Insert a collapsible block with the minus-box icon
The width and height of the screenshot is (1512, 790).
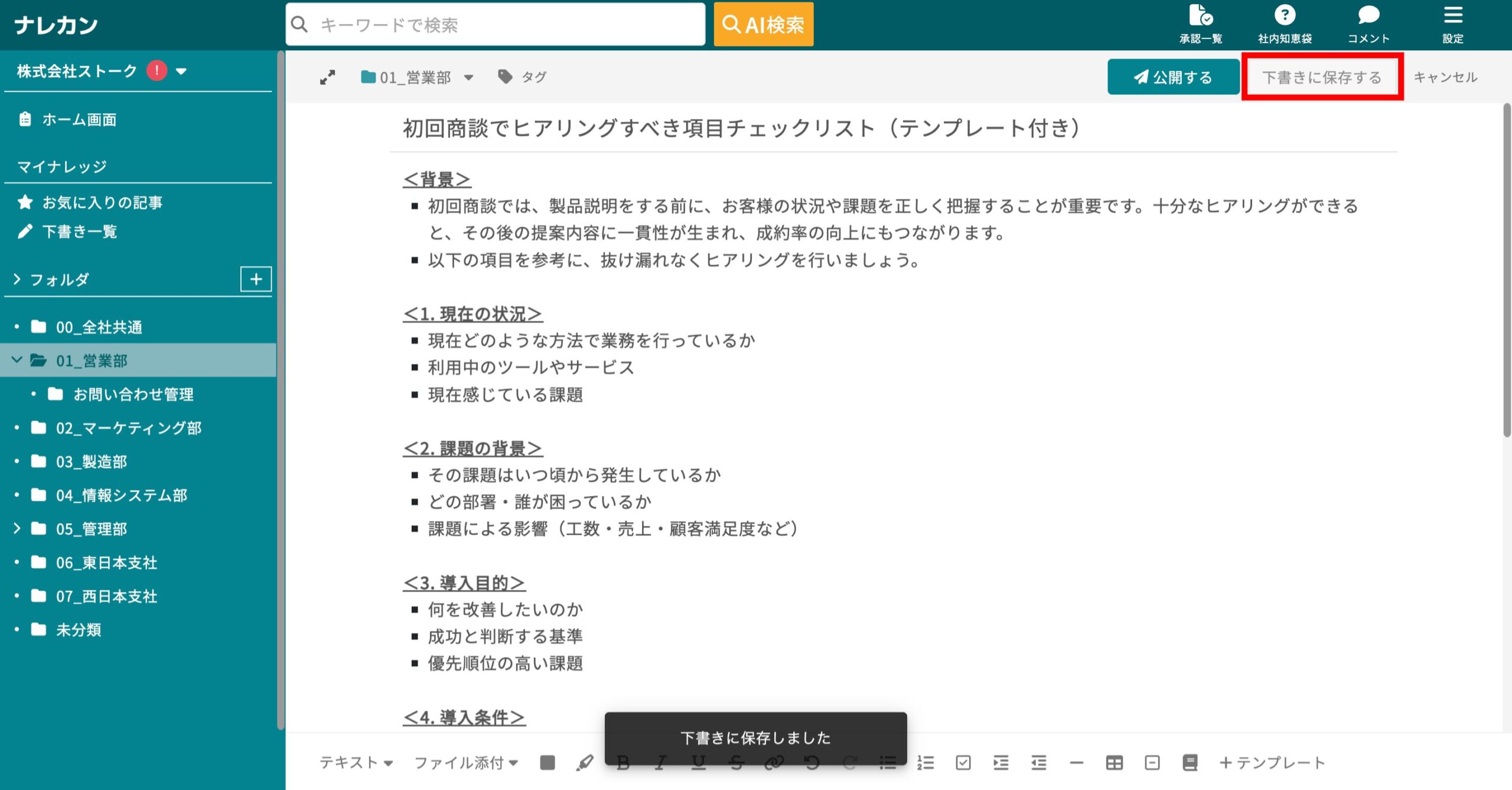point(1152,763)
